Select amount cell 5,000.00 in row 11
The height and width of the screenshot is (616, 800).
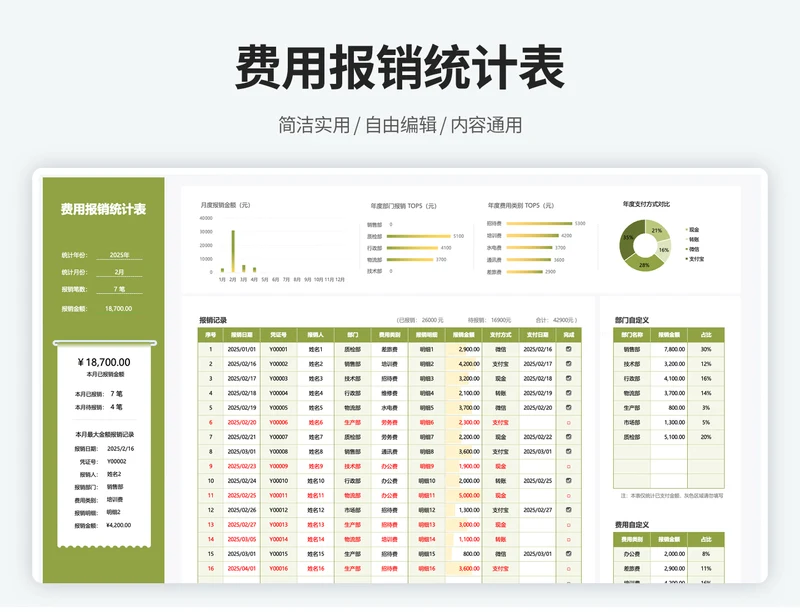pyautogui.click(x=463, y=496)
